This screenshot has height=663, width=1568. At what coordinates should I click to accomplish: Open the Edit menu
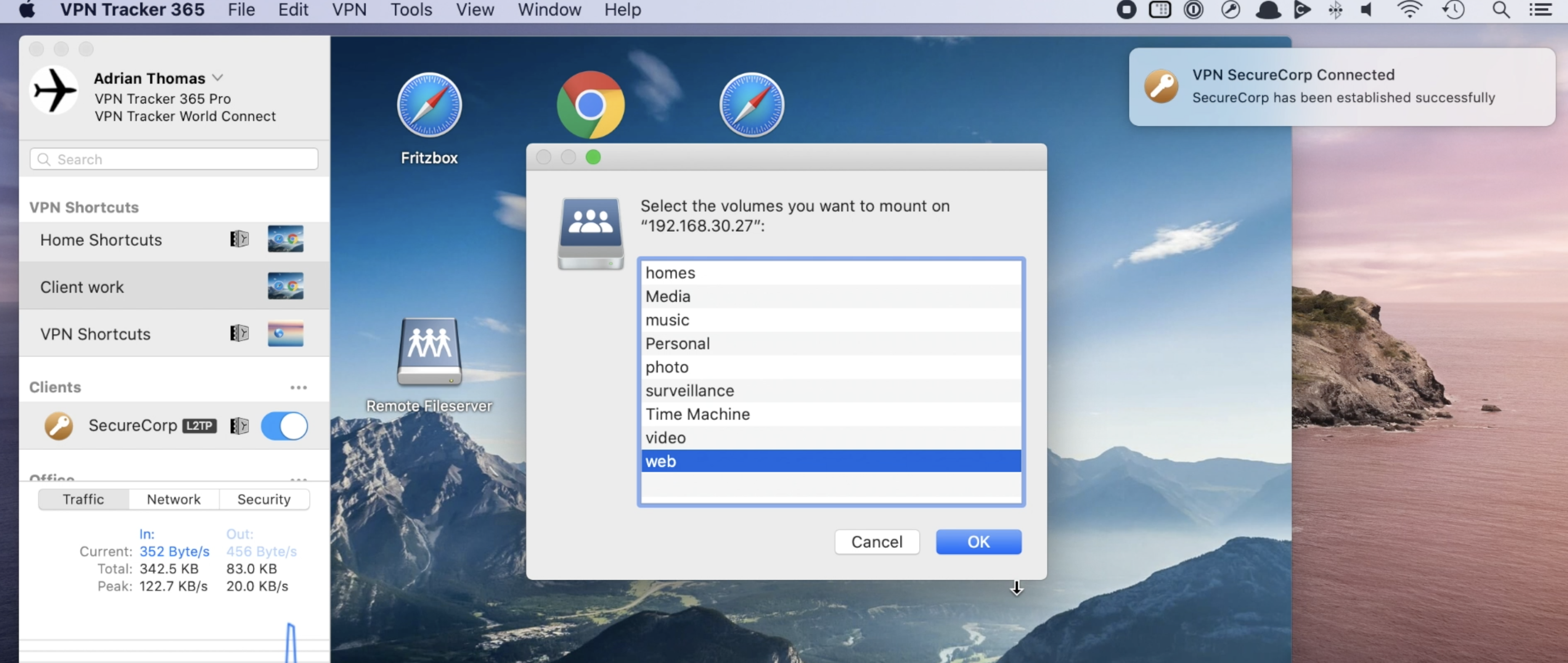[x=293, y=10]
